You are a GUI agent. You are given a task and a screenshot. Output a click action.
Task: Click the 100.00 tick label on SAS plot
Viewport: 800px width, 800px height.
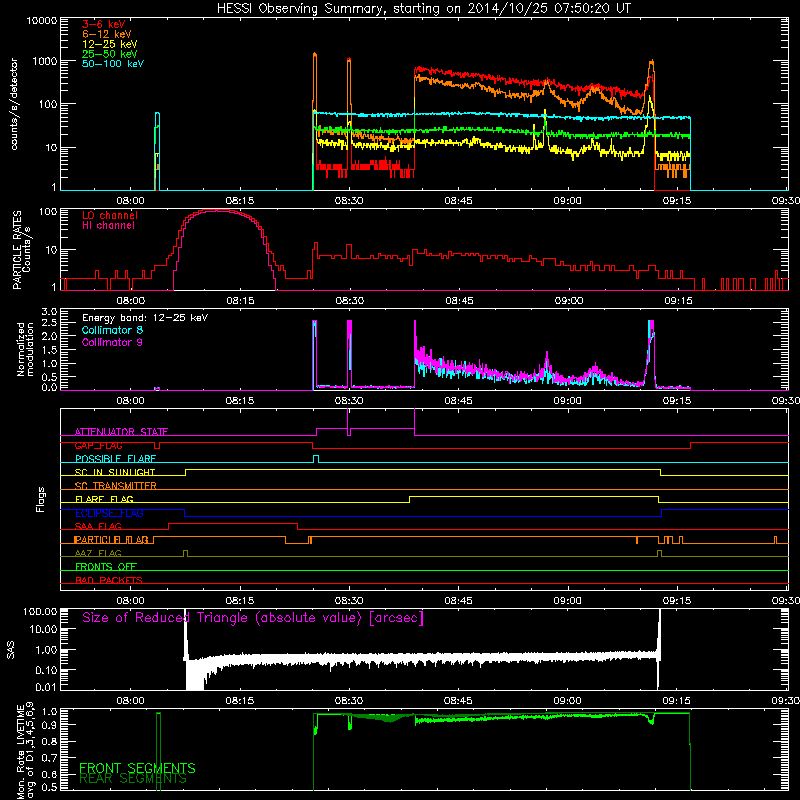(x=40, y=612)
